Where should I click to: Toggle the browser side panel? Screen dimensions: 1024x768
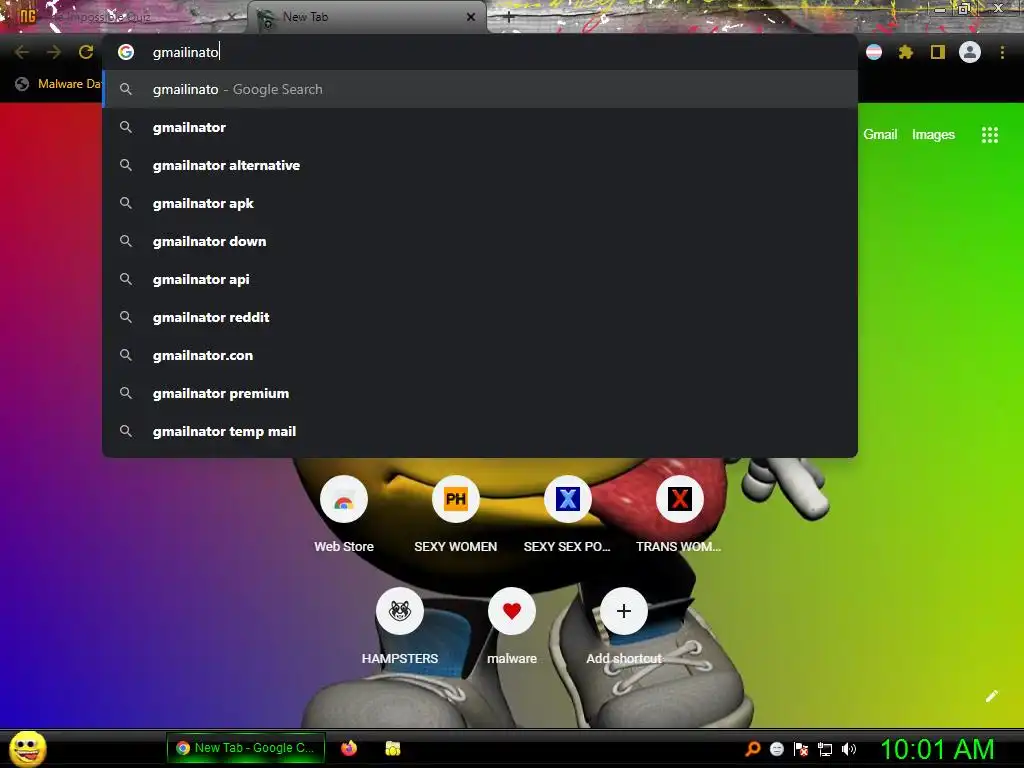(938, 52)
